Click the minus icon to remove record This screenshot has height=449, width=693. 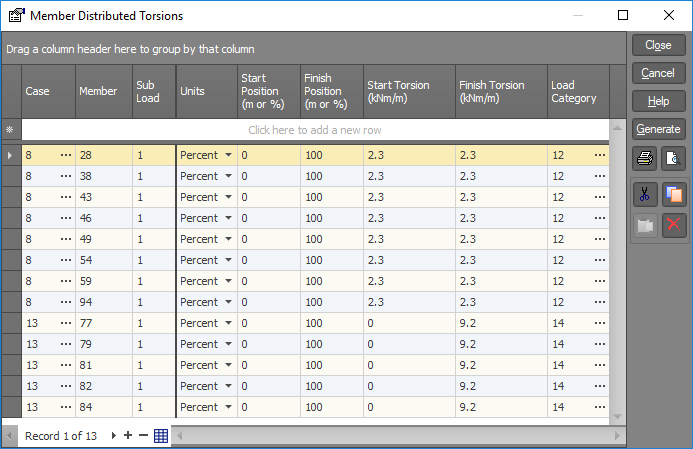point(143,436)
